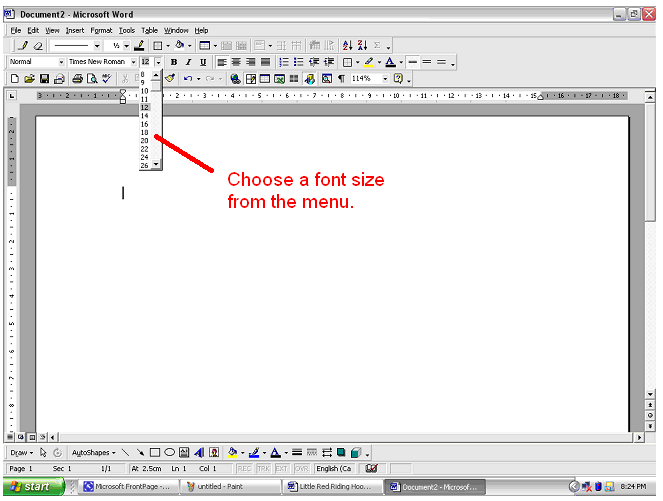Image resolution: width=663 pixels, height=501 pixels.
Task: Switch to Little Red Riding Hood window
Action: tap(333, 487)
